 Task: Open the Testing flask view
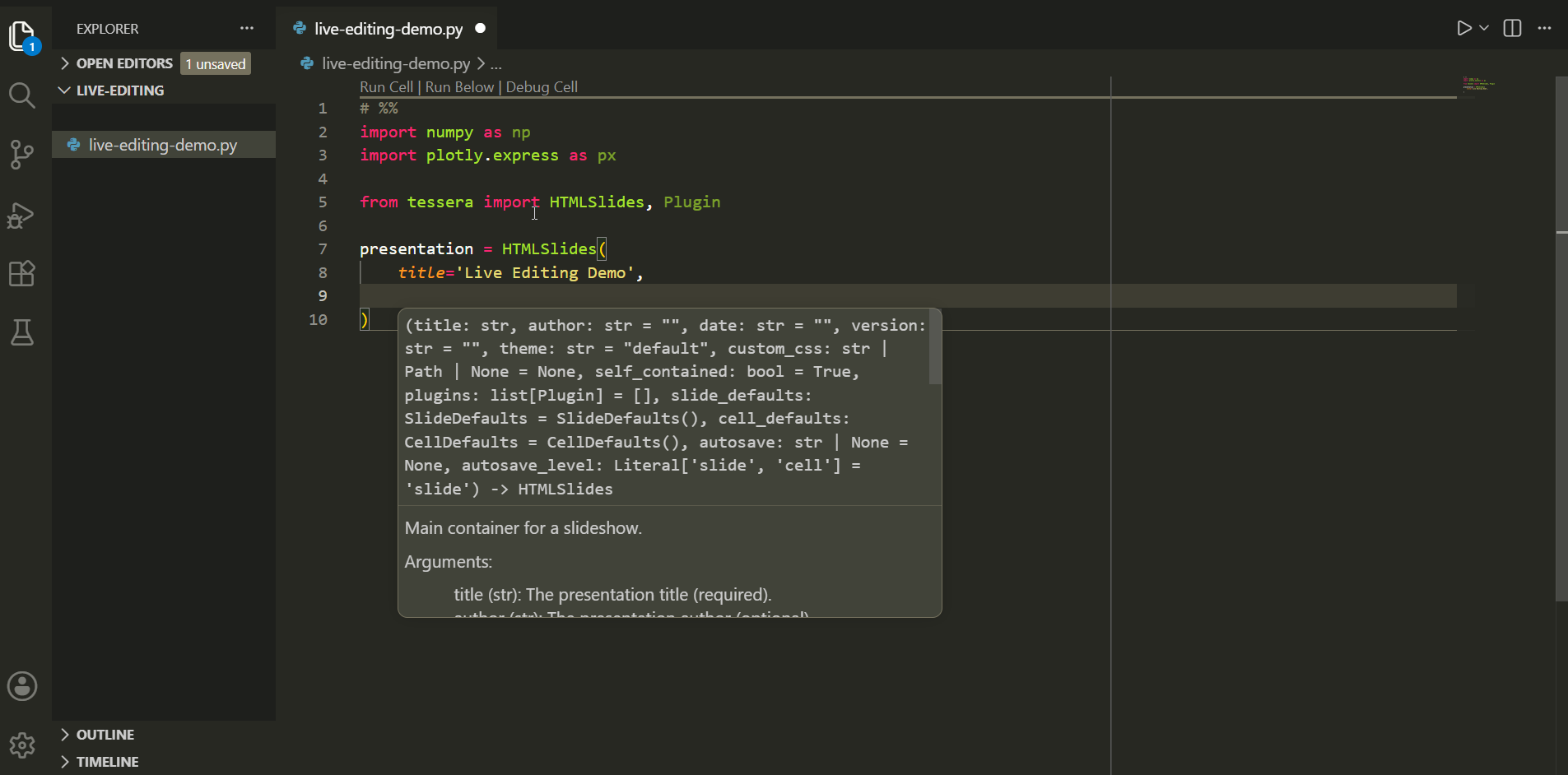(x=22, y=332)
